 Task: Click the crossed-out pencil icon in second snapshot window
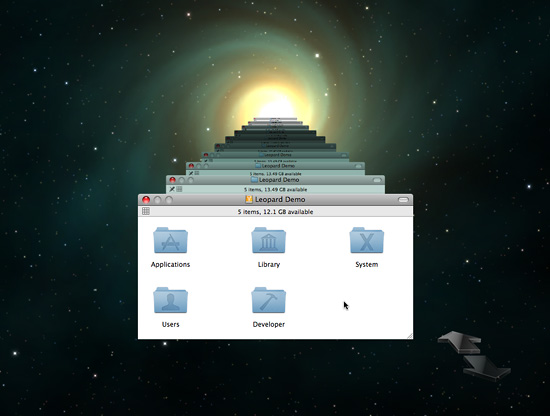(172, 189)
